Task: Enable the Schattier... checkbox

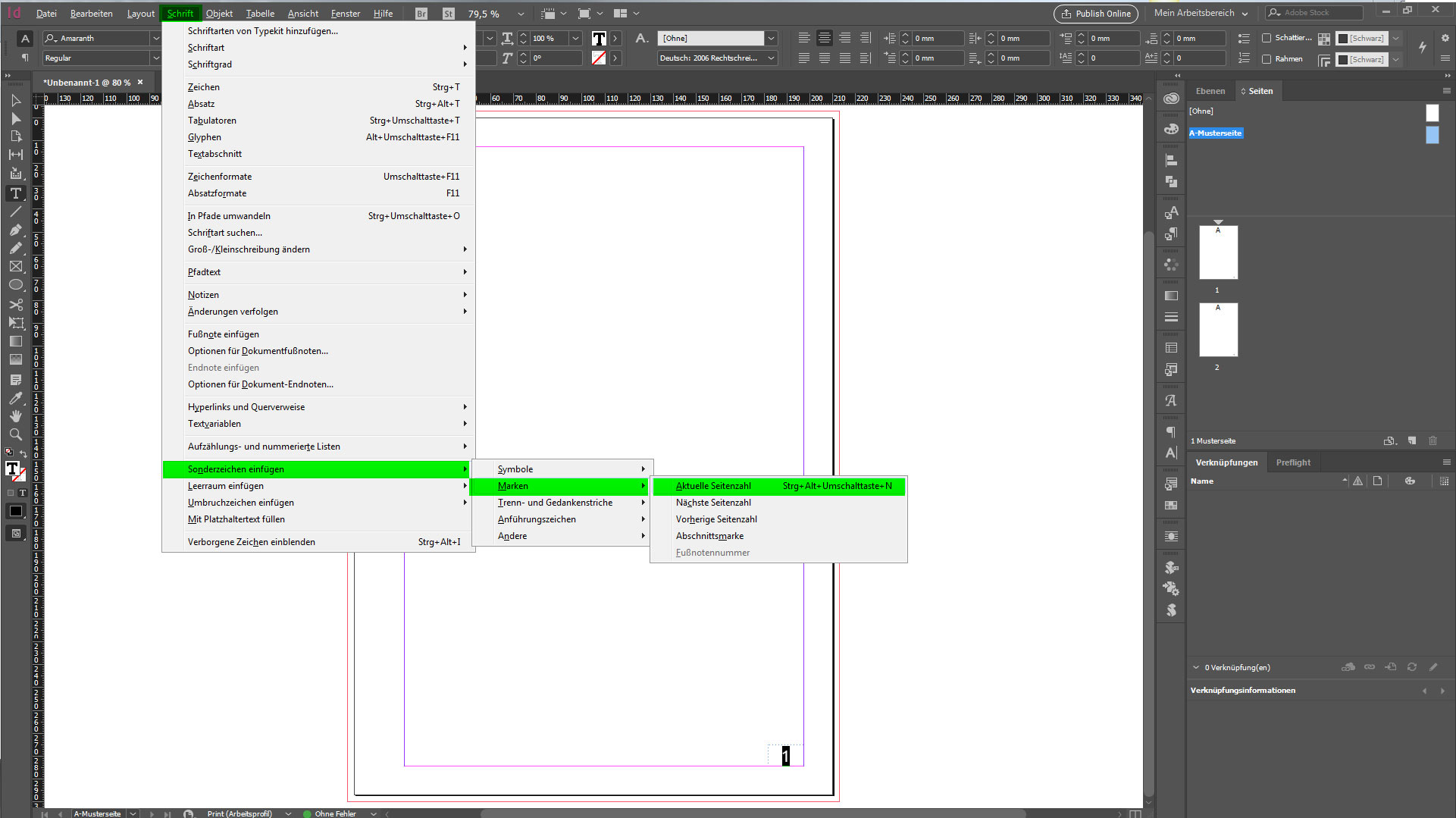Action: click(x=1266, y=38)
